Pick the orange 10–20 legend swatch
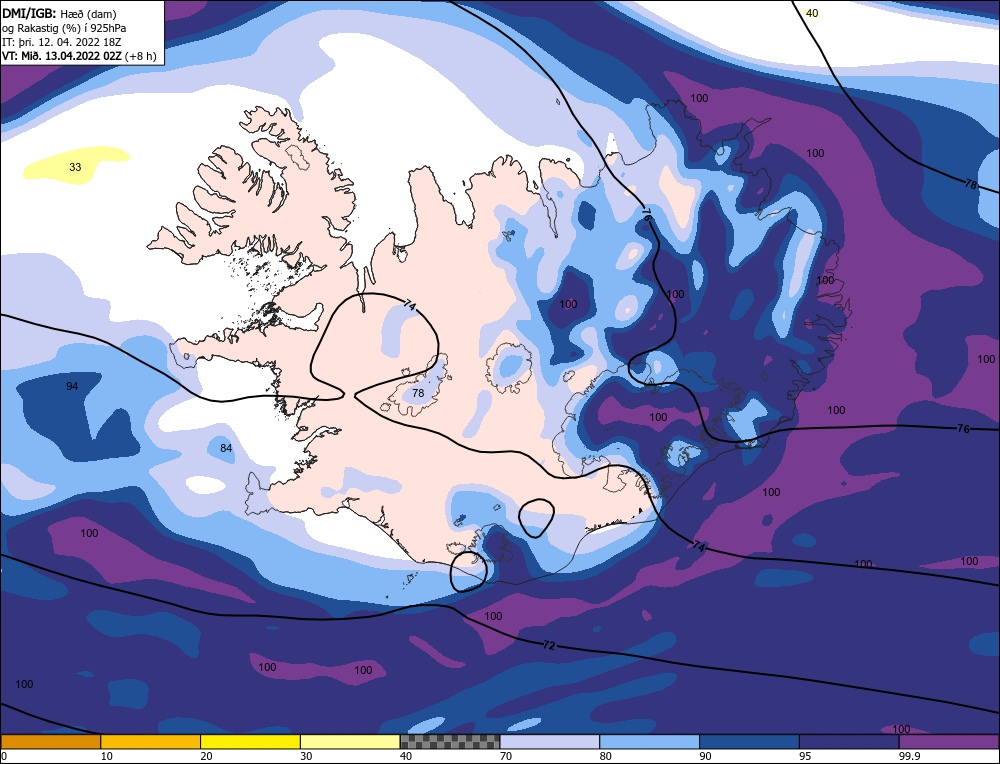This screenshot has height=764, width=1000. click(151, 741)
